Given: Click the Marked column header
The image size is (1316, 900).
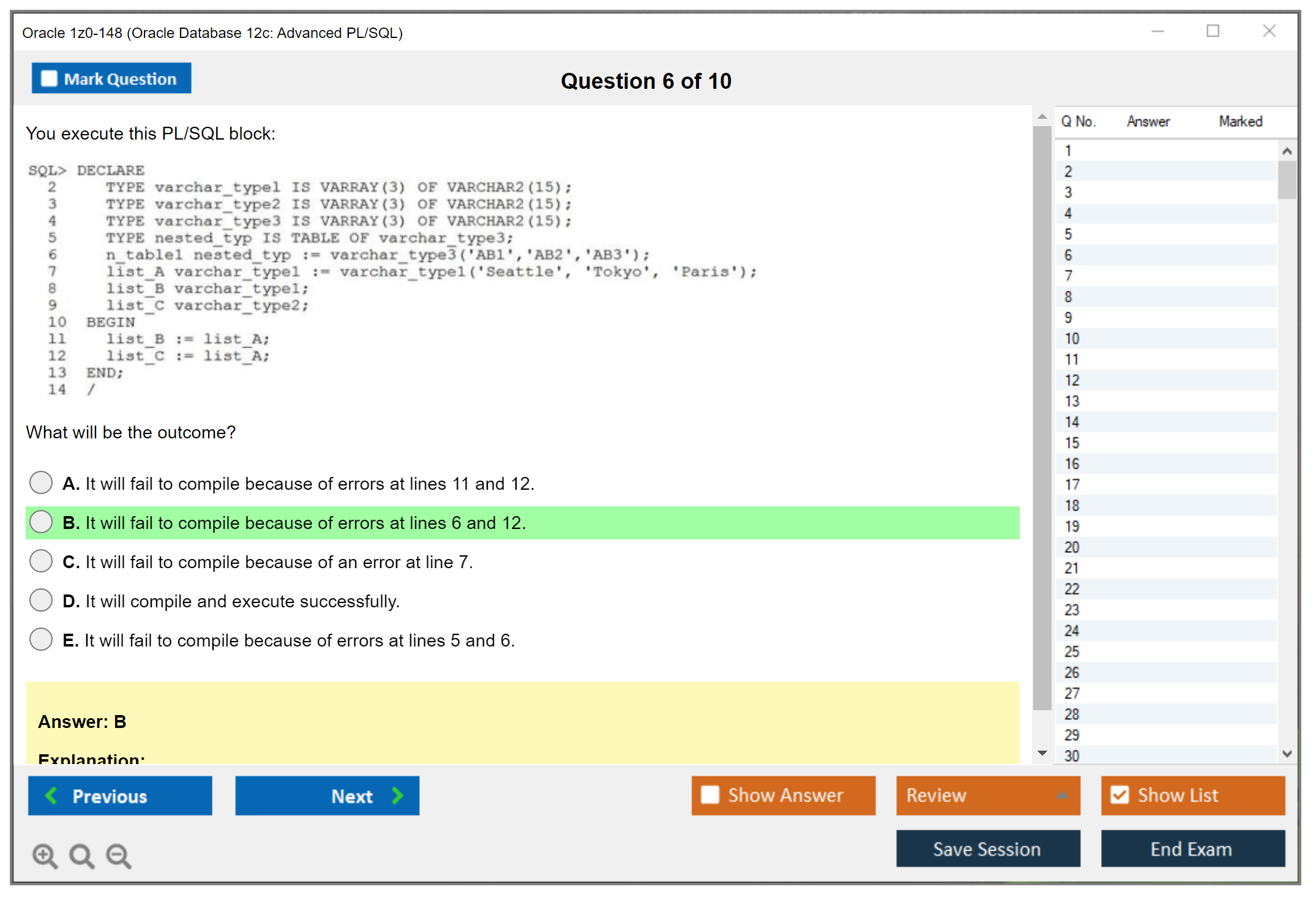Looking at the screenshot, I should point(1240,121).
